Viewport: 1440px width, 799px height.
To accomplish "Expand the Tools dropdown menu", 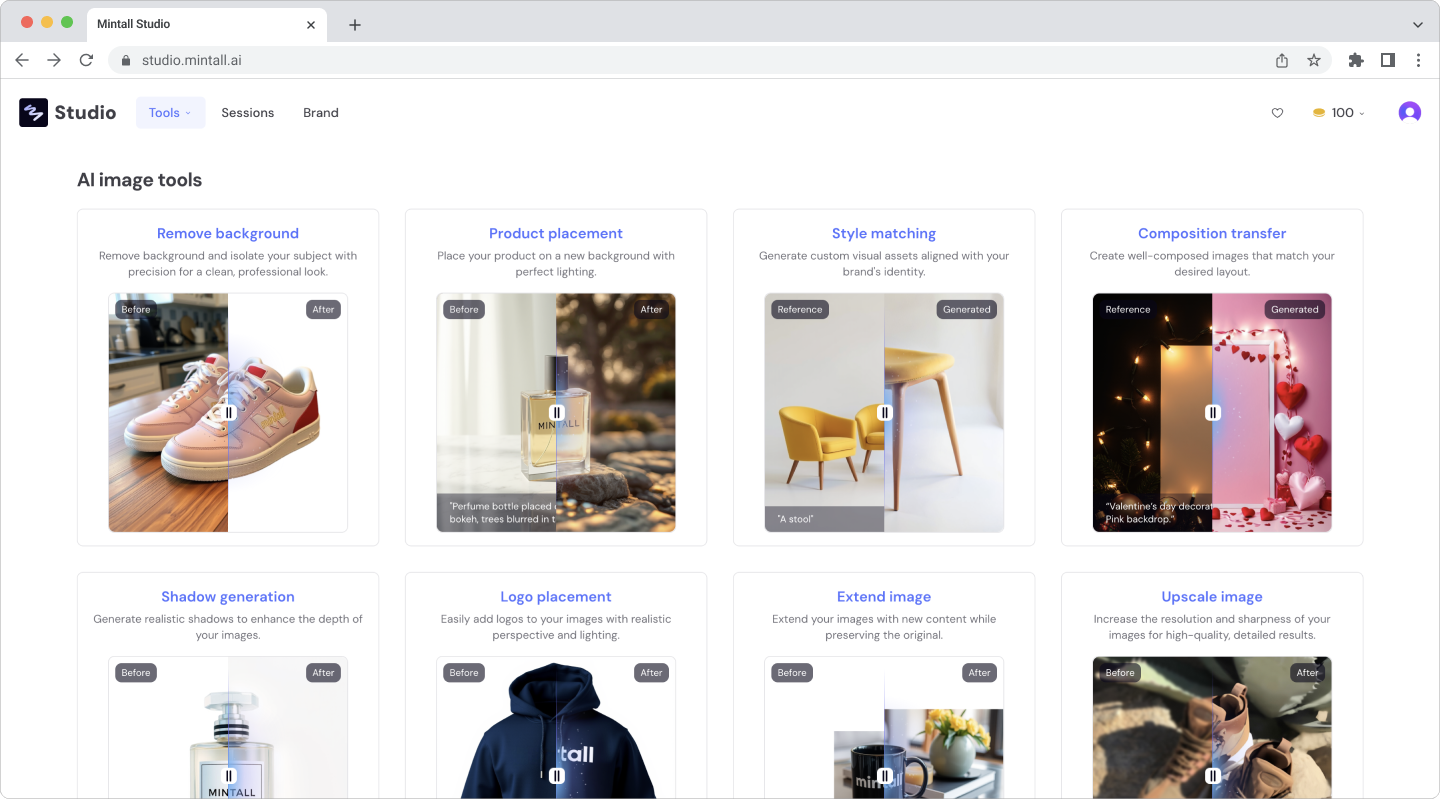I will 170,113.
